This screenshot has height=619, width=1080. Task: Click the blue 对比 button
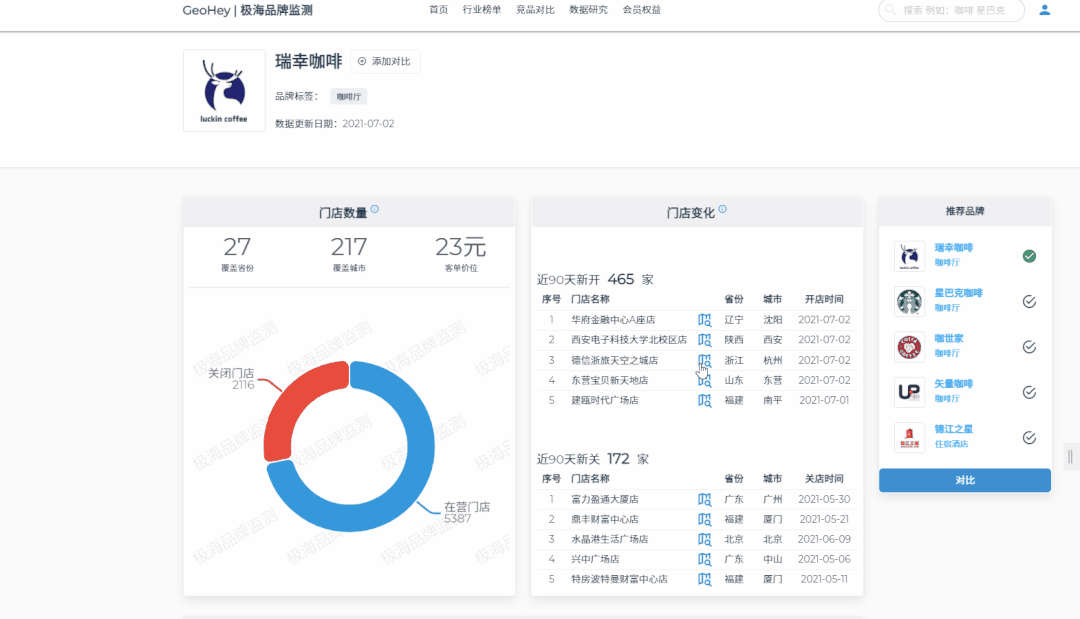pos(964,481)
